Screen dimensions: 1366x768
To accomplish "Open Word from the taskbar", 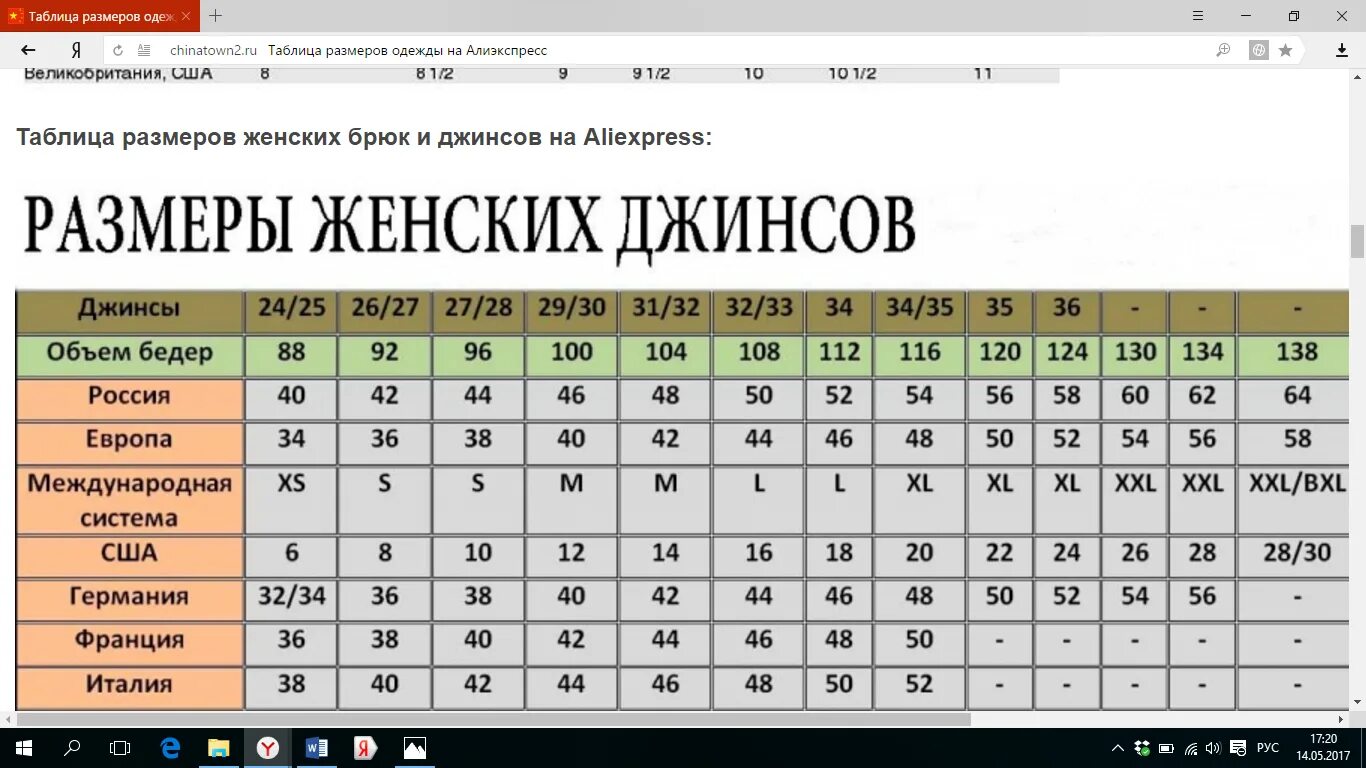I will tap(317, 748).
